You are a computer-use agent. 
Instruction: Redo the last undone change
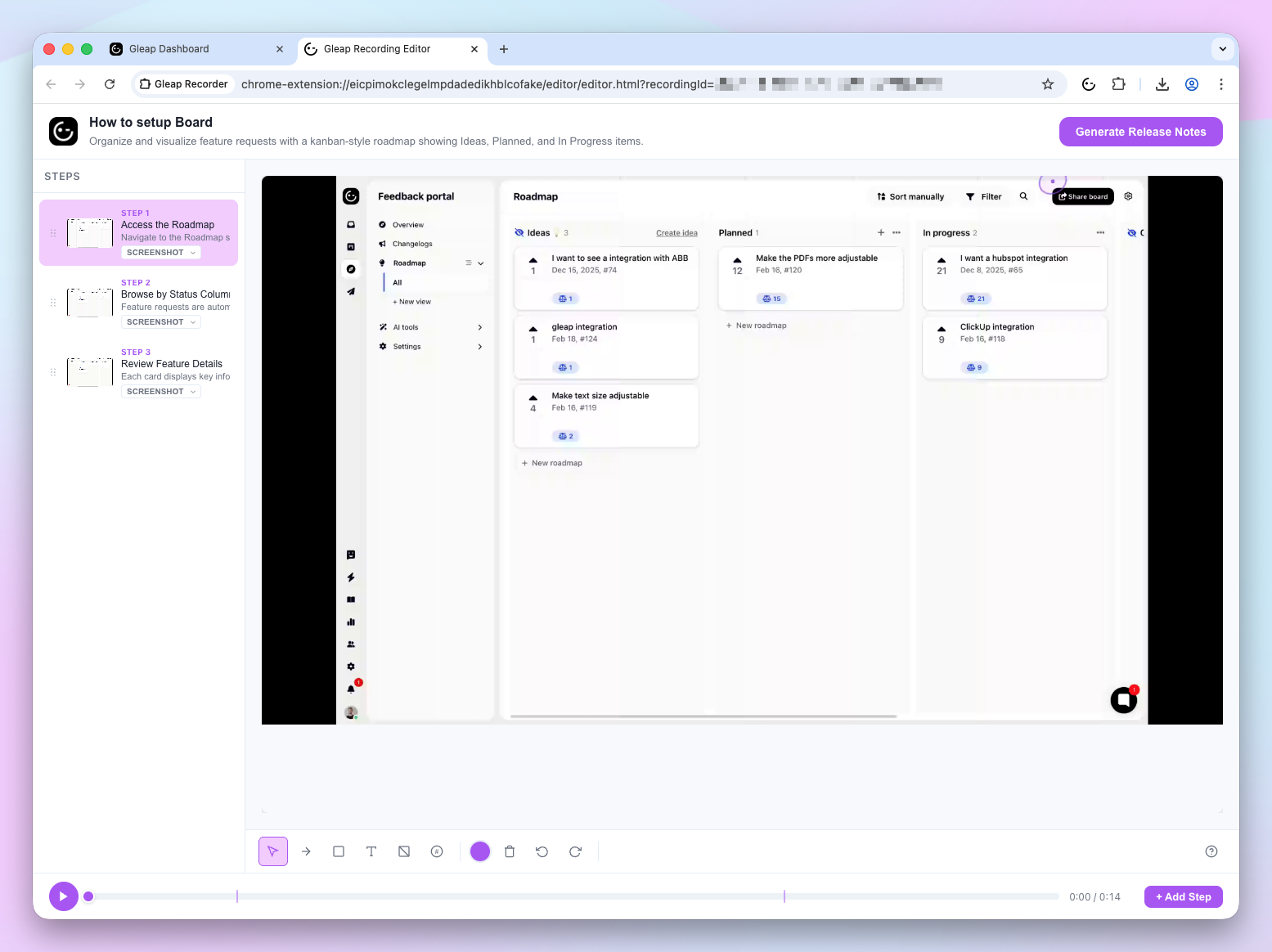click(575, 851)
